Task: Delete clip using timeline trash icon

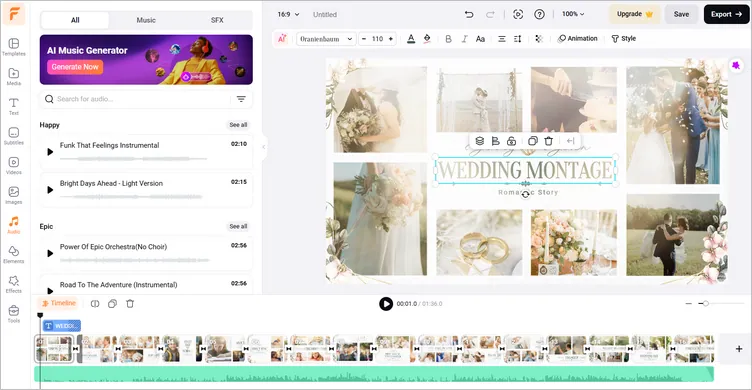Action: 130,304
